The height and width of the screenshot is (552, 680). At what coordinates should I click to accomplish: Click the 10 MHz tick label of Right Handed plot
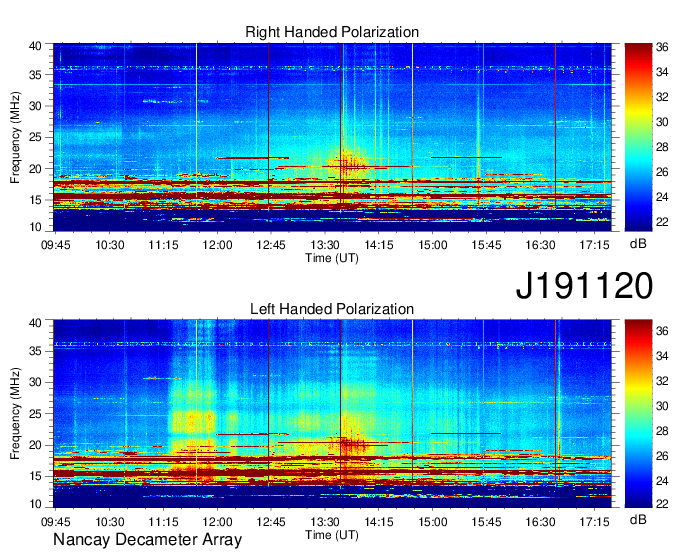point(35,227)
